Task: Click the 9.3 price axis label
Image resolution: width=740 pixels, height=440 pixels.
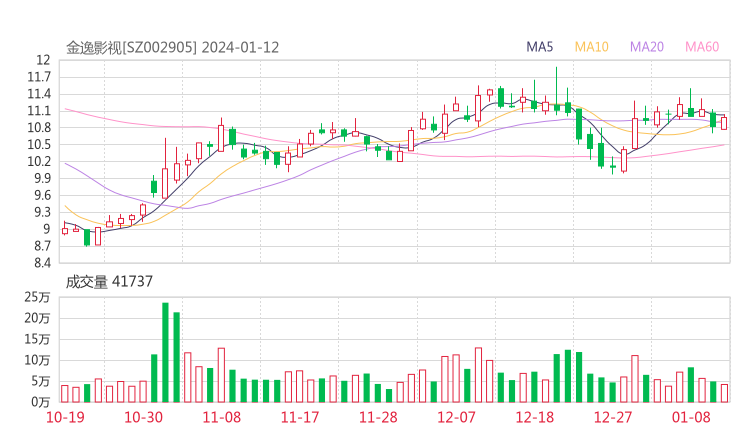Action: (42, 212)
